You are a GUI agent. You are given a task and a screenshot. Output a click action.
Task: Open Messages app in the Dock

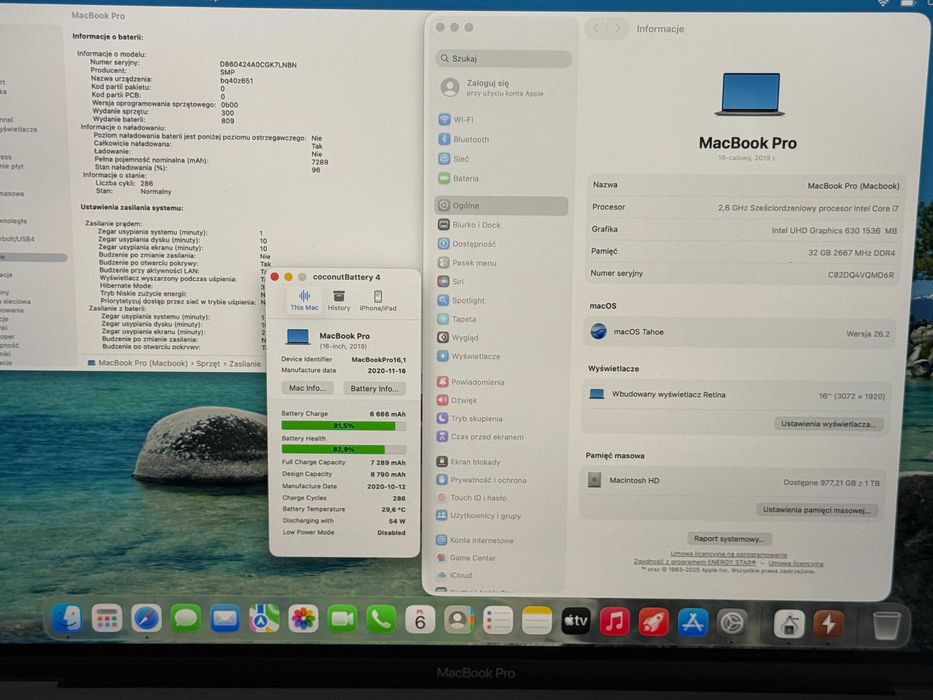click(186, 620)
